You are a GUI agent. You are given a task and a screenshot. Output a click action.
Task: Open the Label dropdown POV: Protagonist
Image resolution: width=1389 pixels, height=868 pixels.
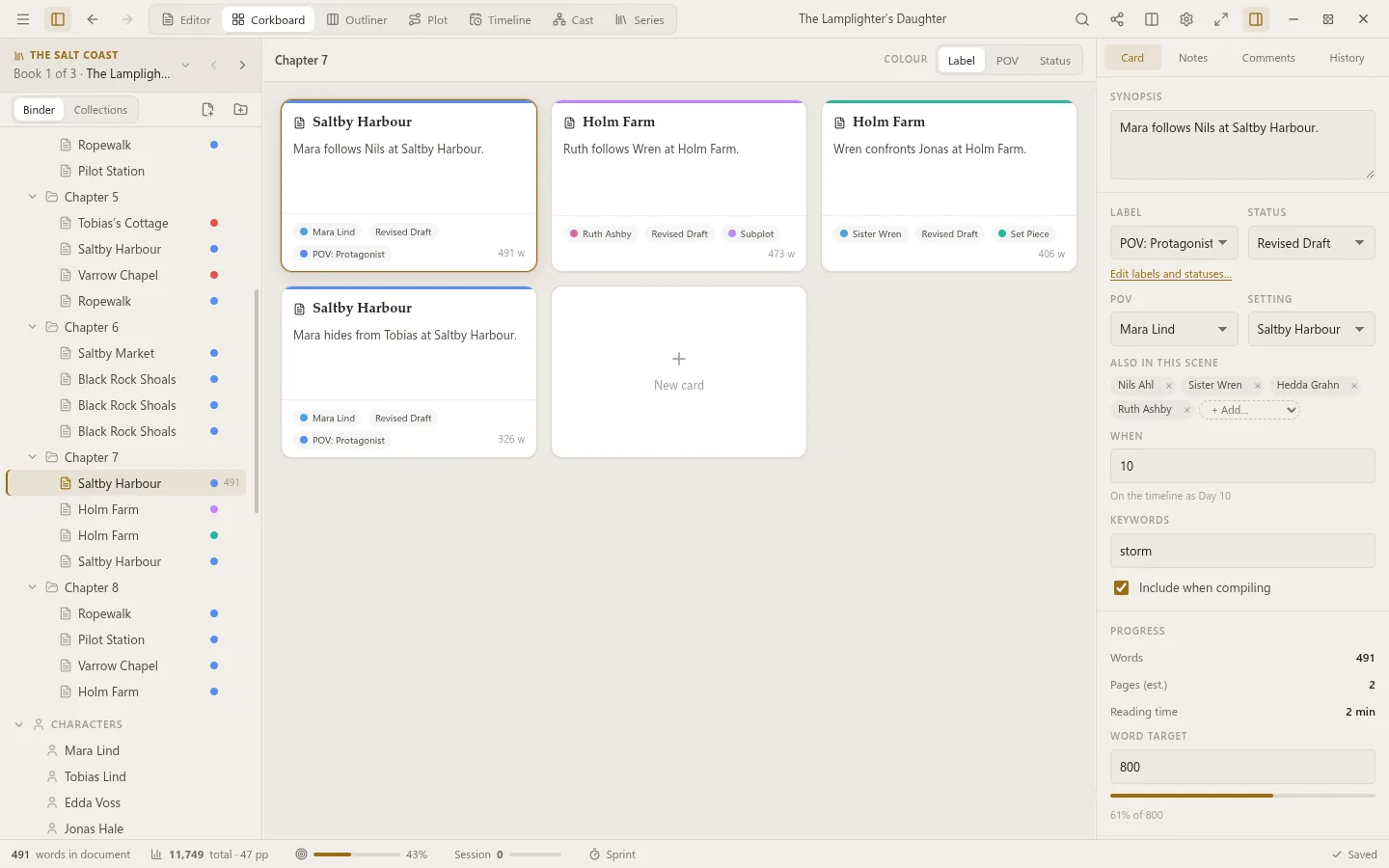coord(1174,243)
